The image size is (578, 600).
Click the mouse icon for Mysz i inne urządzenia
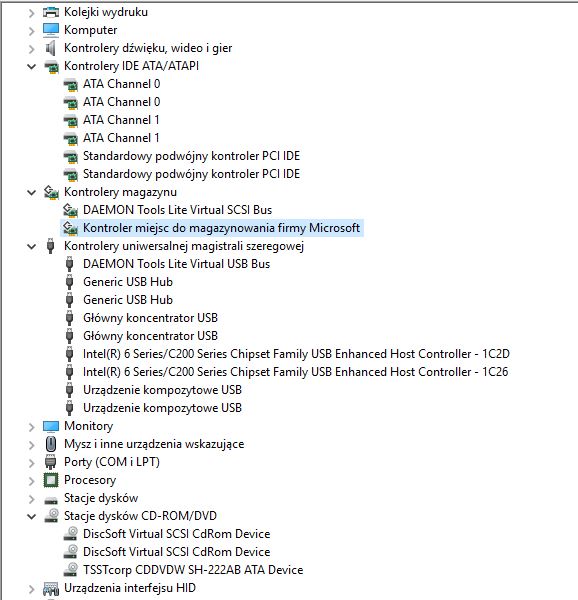coord(50,444)
